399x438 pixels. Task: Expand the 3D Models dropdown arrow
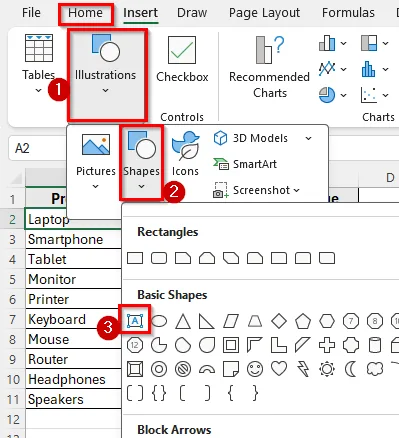point(309,138)
